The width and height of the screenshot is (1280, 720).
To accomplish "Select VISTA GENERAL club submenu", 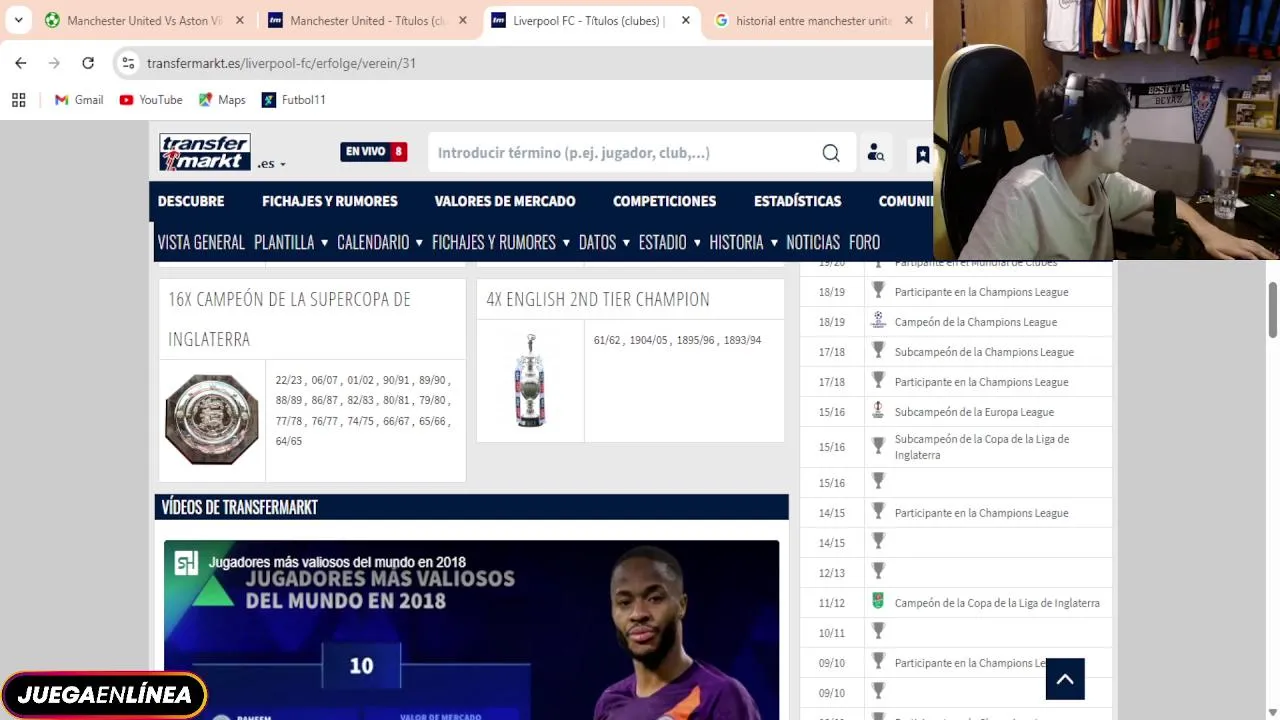I will 201,242.
